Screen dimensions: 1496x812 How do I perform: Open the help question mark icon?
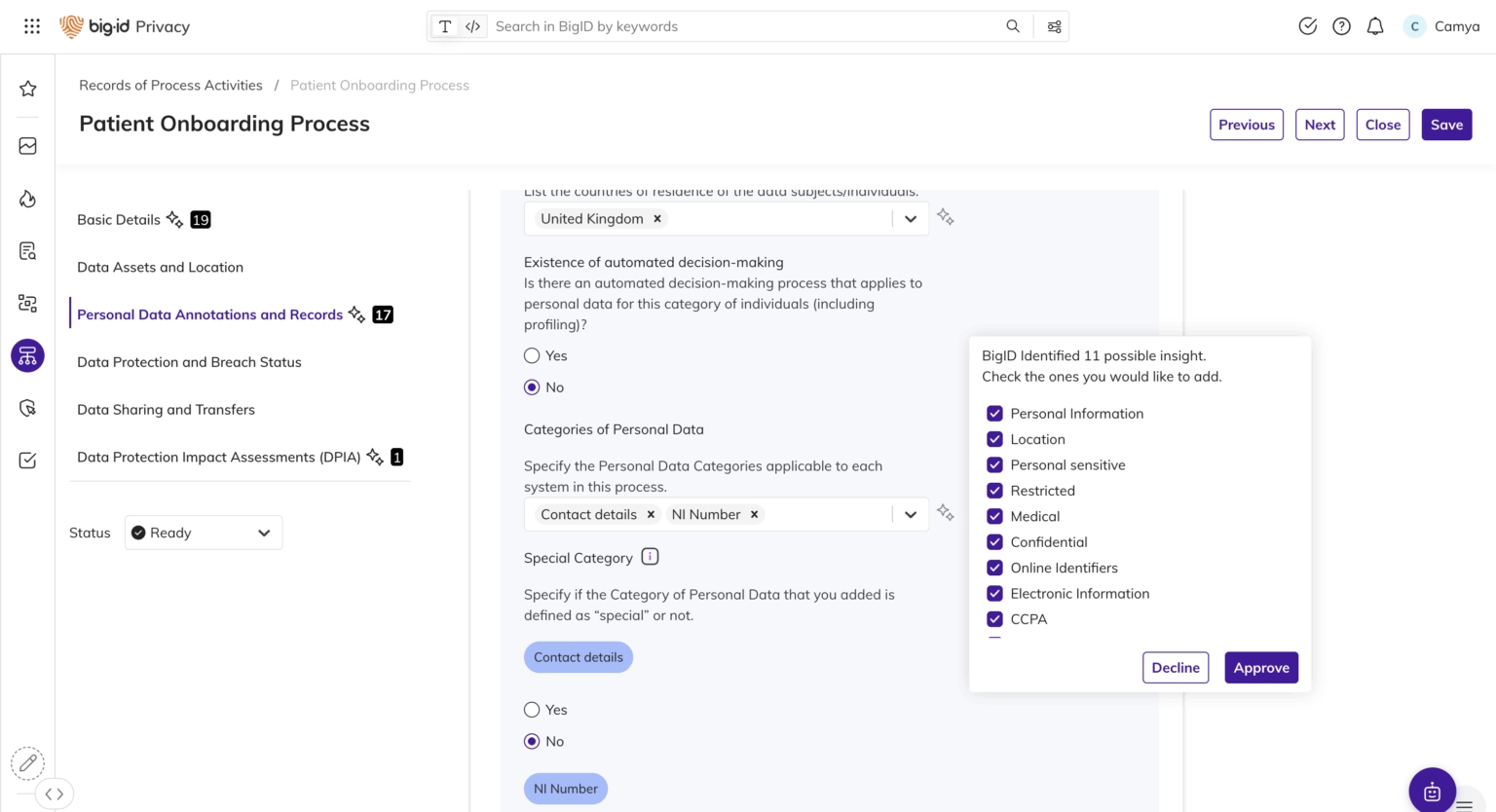[x=1341, y=26]
